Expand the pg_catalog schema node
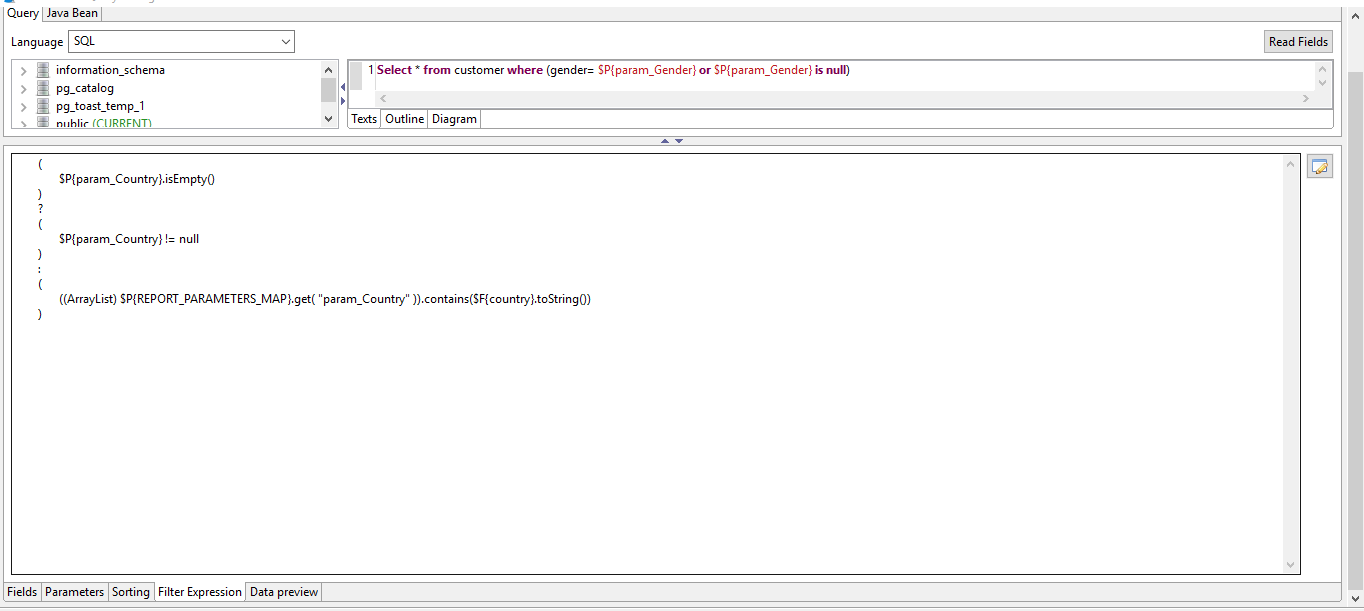The image size is (1364, 611). point(22,88)
